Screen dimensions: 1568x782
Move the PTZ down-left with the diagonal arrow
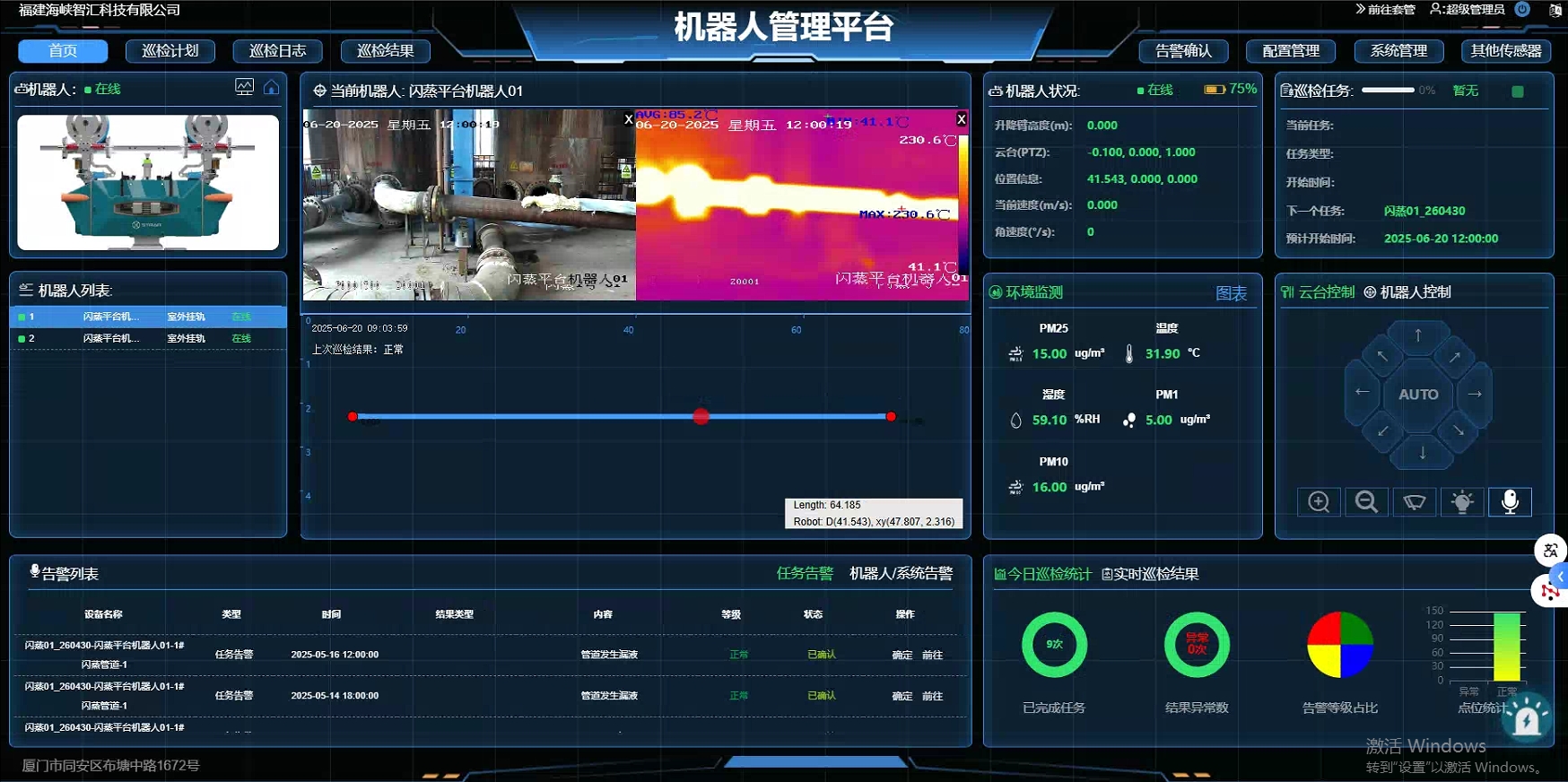[x=1382, y=431]
